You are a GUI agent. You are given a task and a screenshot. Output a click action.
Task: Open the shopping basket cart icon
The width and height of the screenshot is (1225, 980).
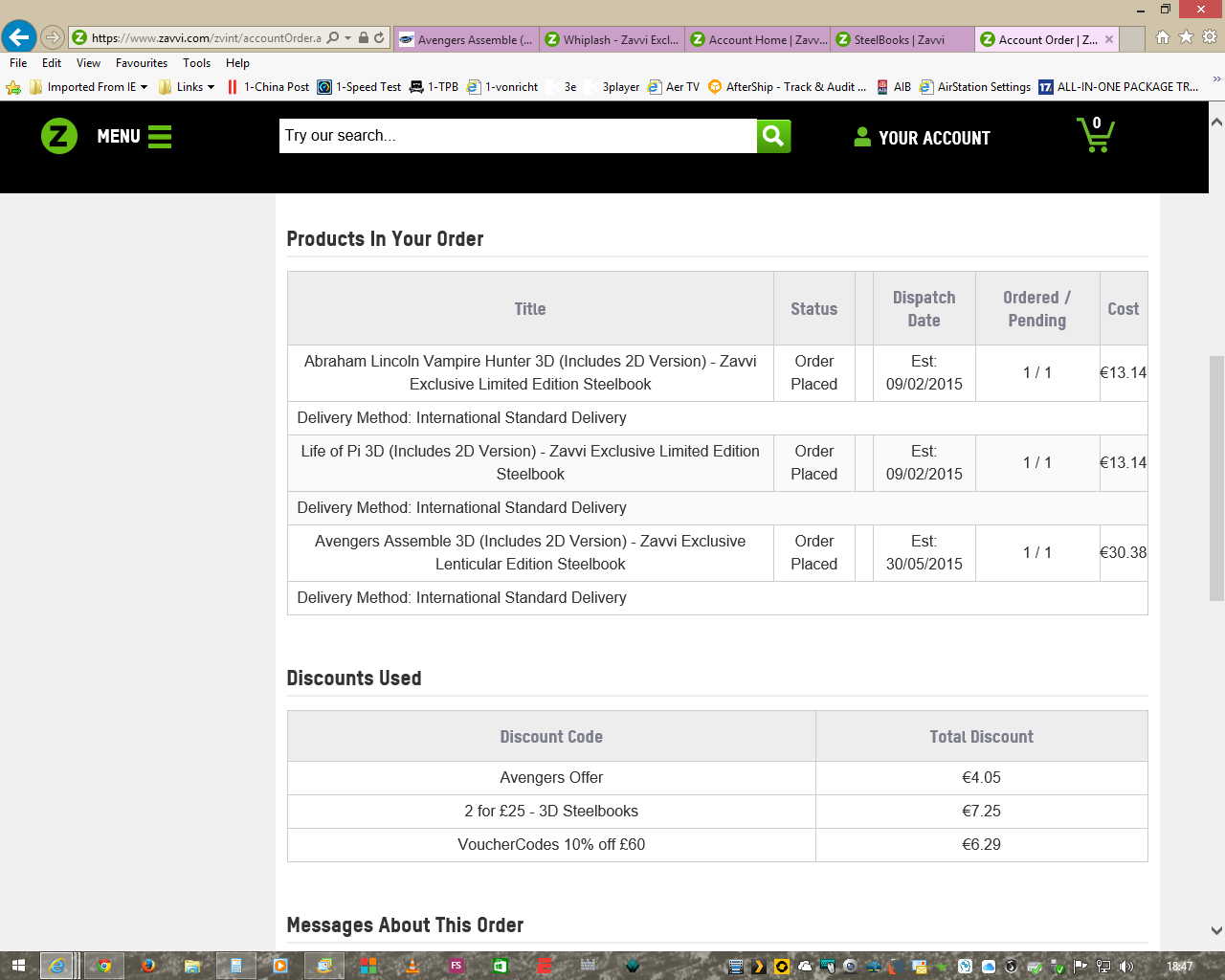1095,135
